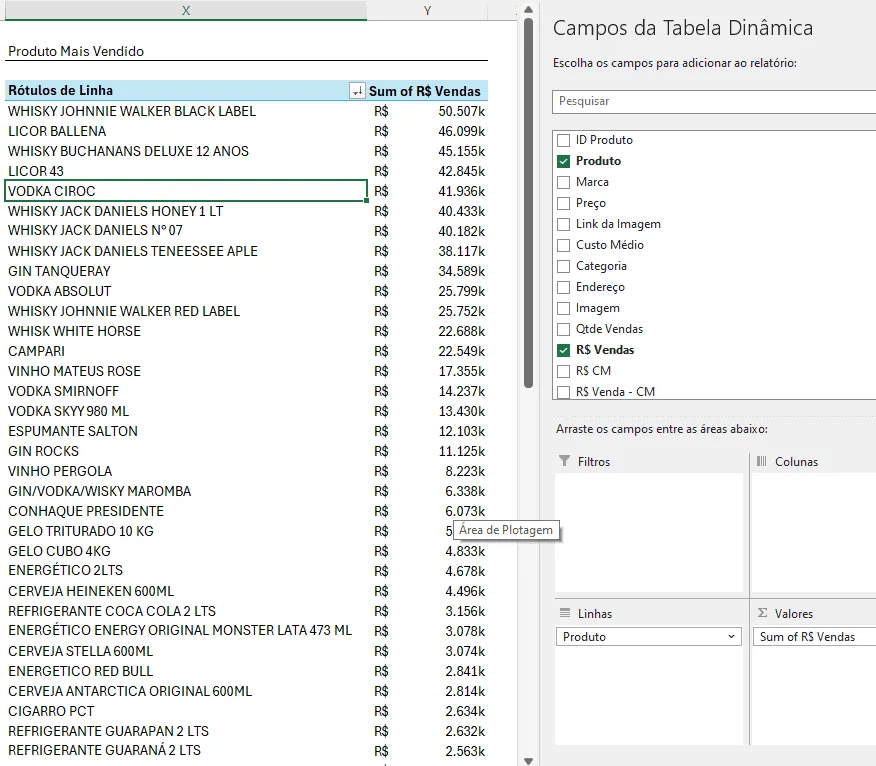Viewport: 876px width, 766px height.
Task: Click the Filtros funnel icon
Action: [564, 461]
